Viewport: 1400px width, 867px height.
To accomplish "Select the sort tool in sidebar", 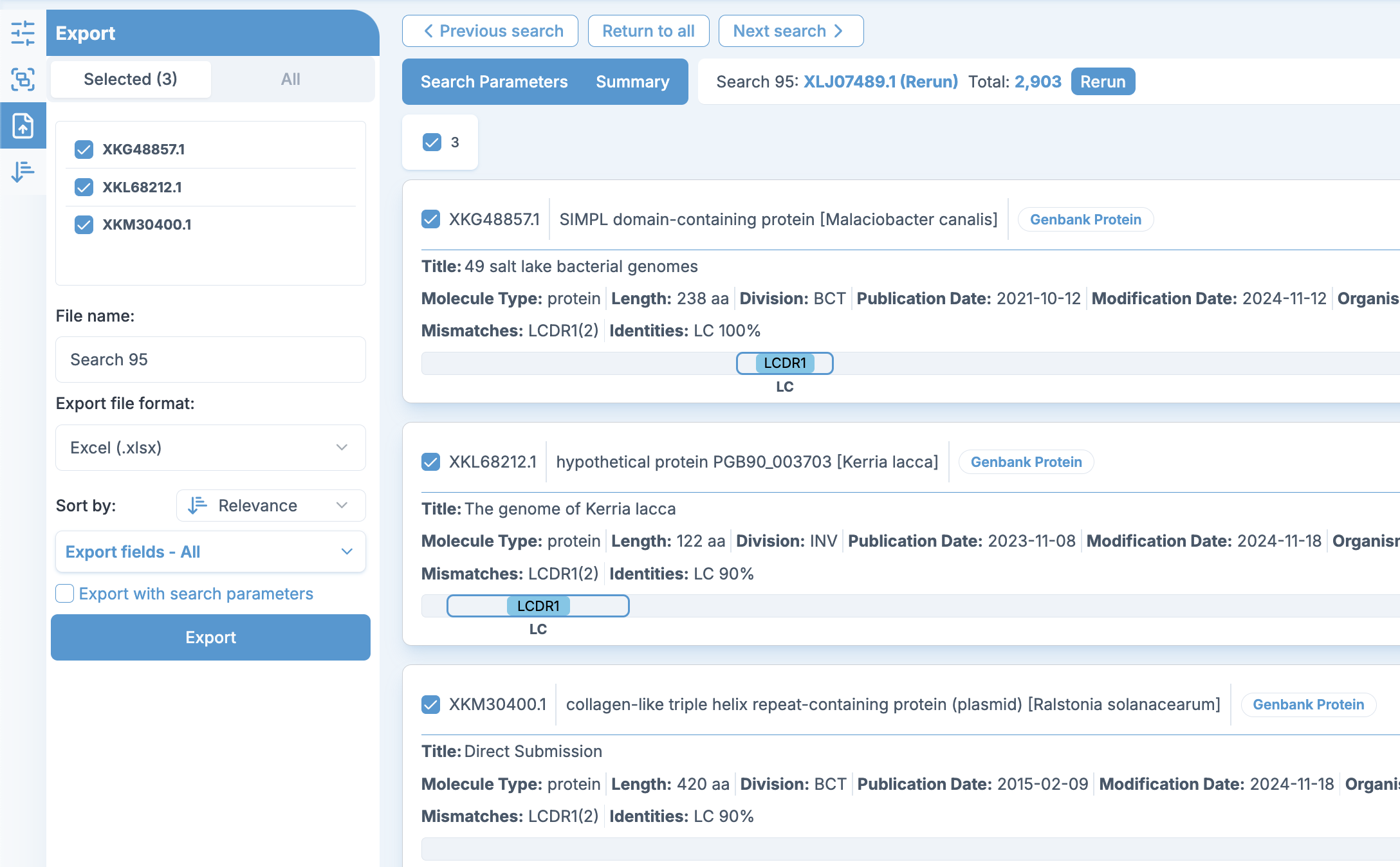I will tap(24, 172).
